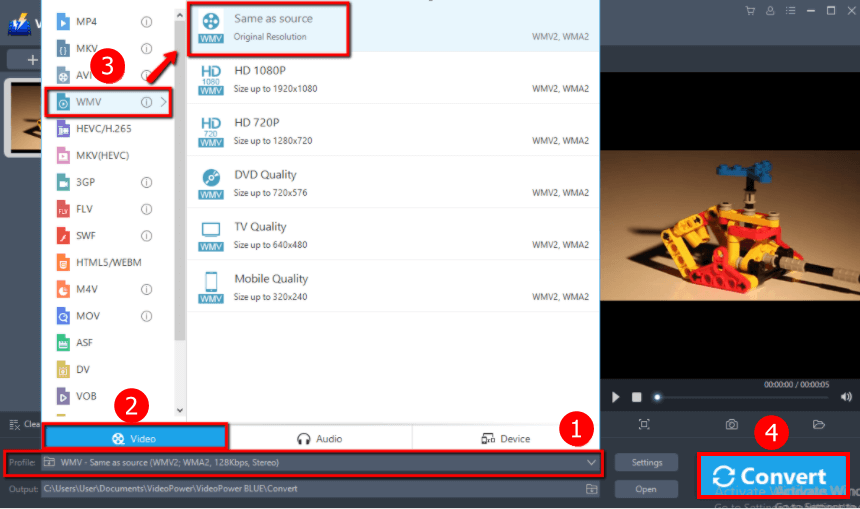Switch to the Device tab
The image size is (860, 509).
(505, 438)
